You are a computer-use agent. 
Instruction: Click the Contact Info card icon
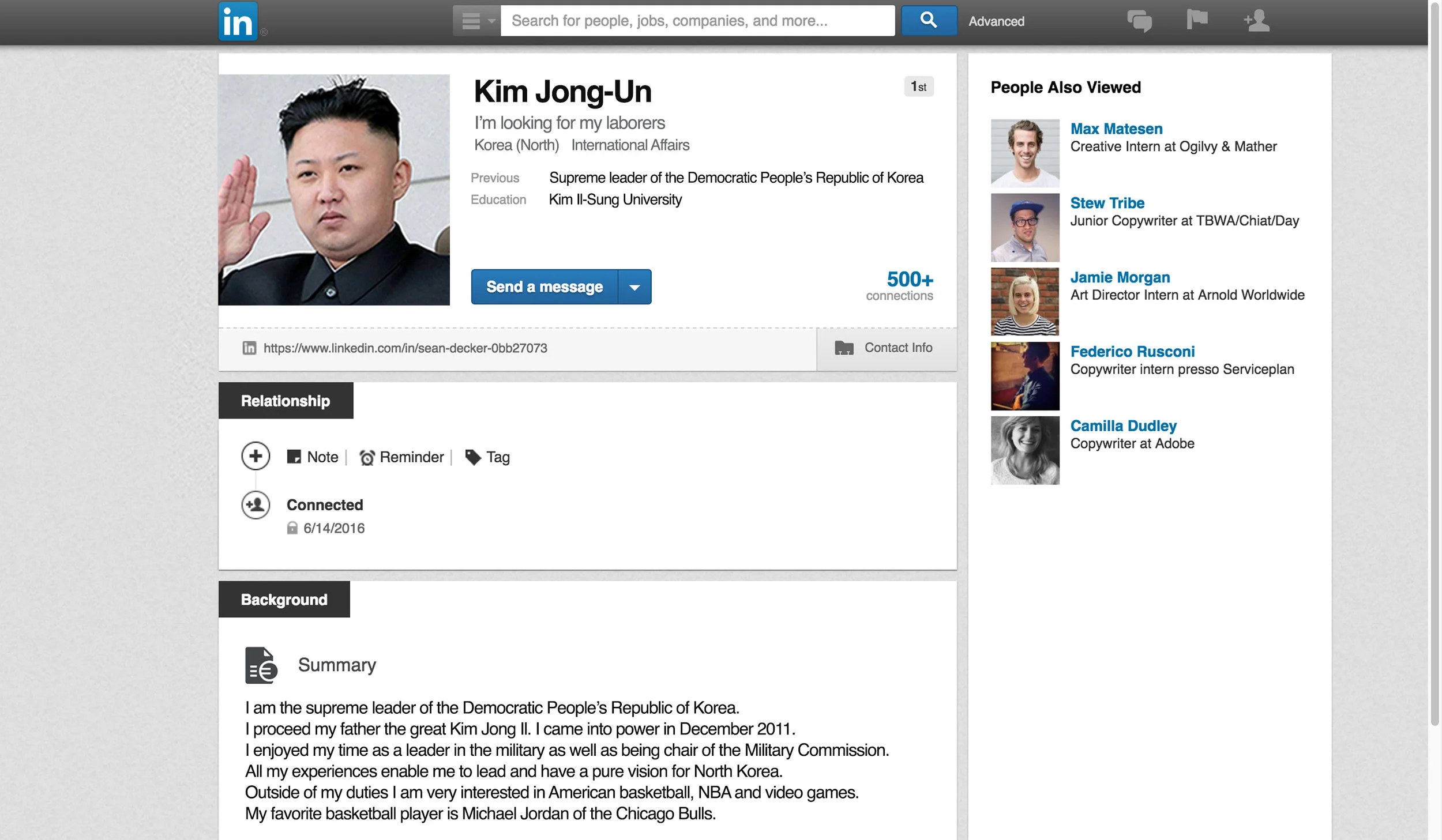(x=844, y=348)
